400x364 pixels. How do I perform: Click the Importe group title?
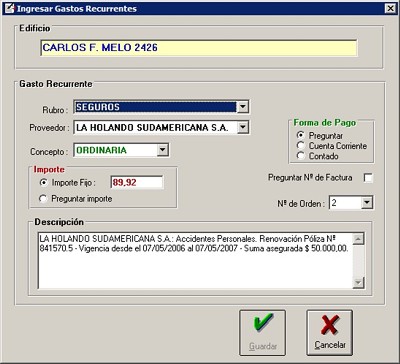point(49,169)
